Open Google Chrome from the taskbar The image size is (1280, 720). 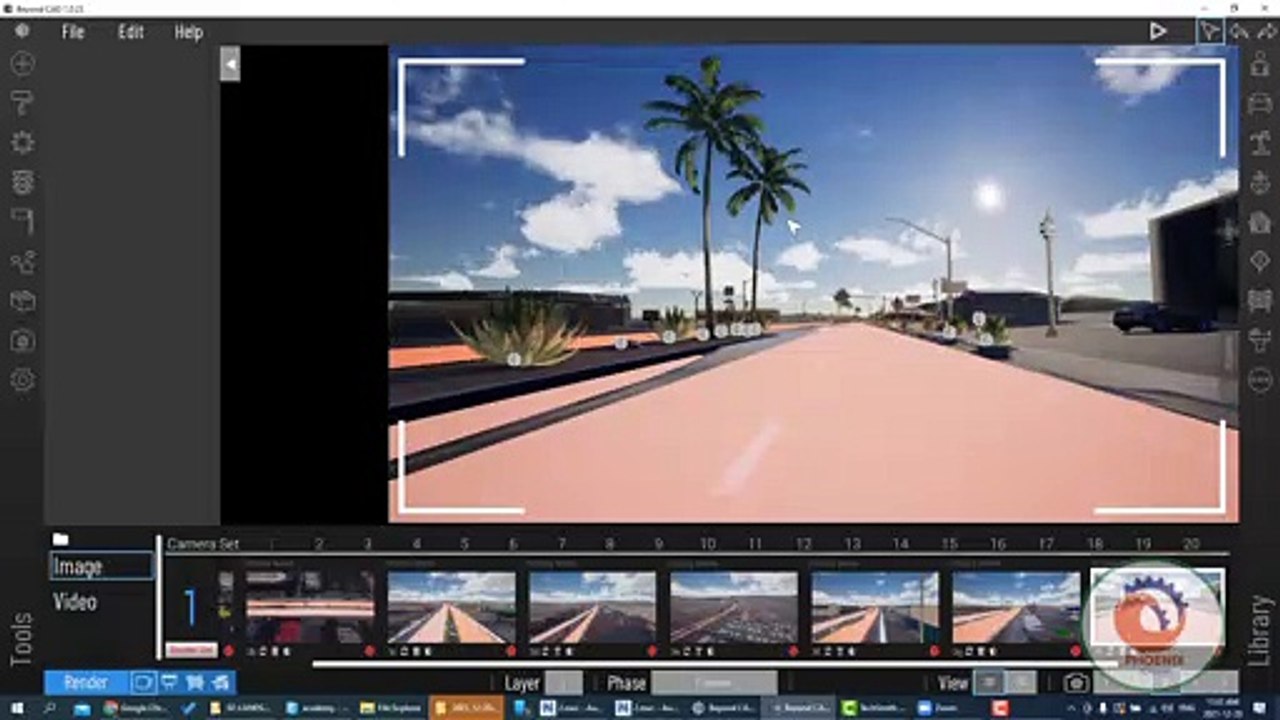[136, 708]
